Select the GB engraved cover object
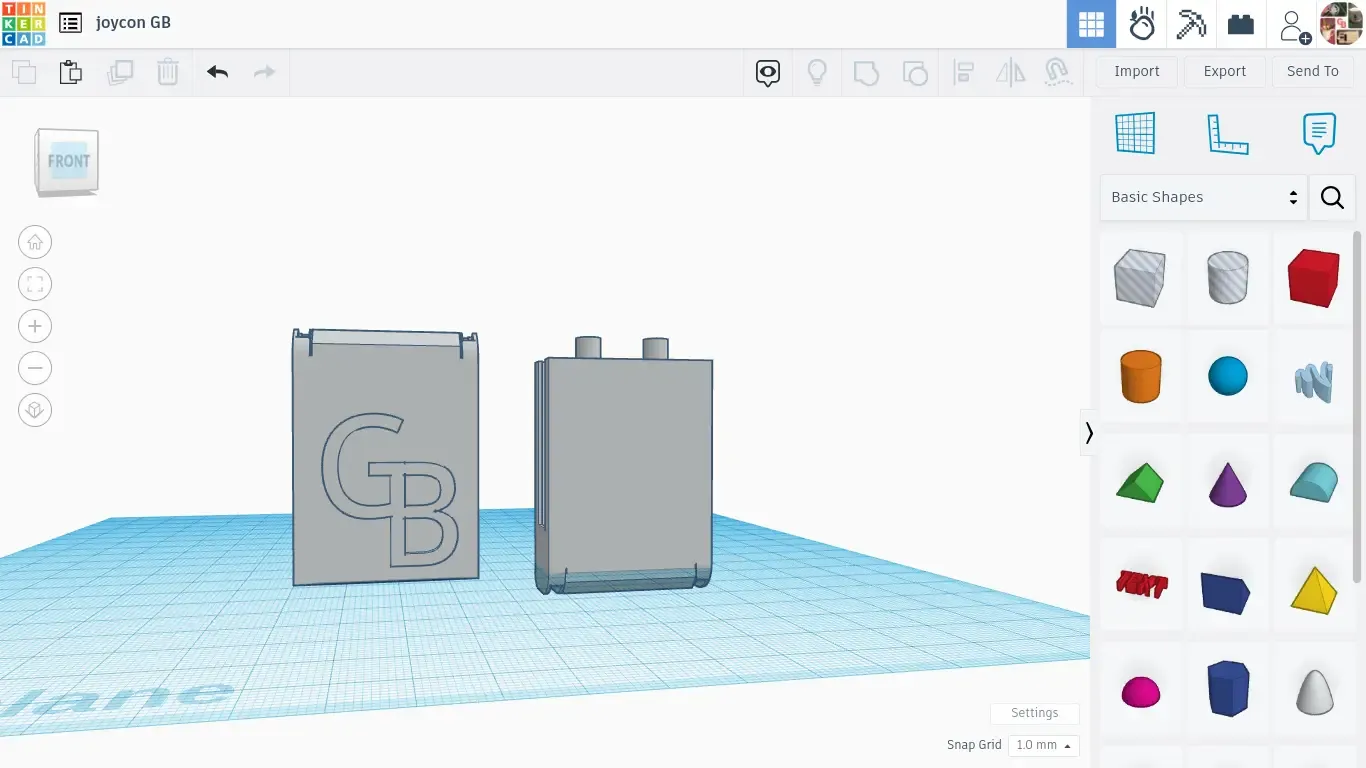Screen dimensions: 1366x768 click(385, 457)
